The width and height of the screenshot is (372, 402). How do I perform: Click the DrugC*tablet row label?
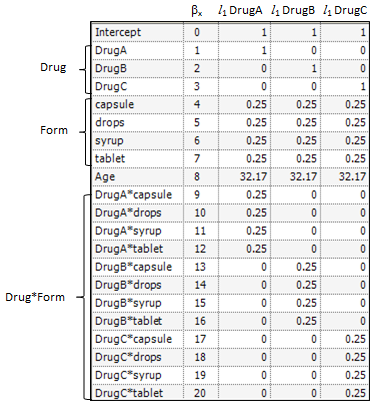[x=129, y=393]
